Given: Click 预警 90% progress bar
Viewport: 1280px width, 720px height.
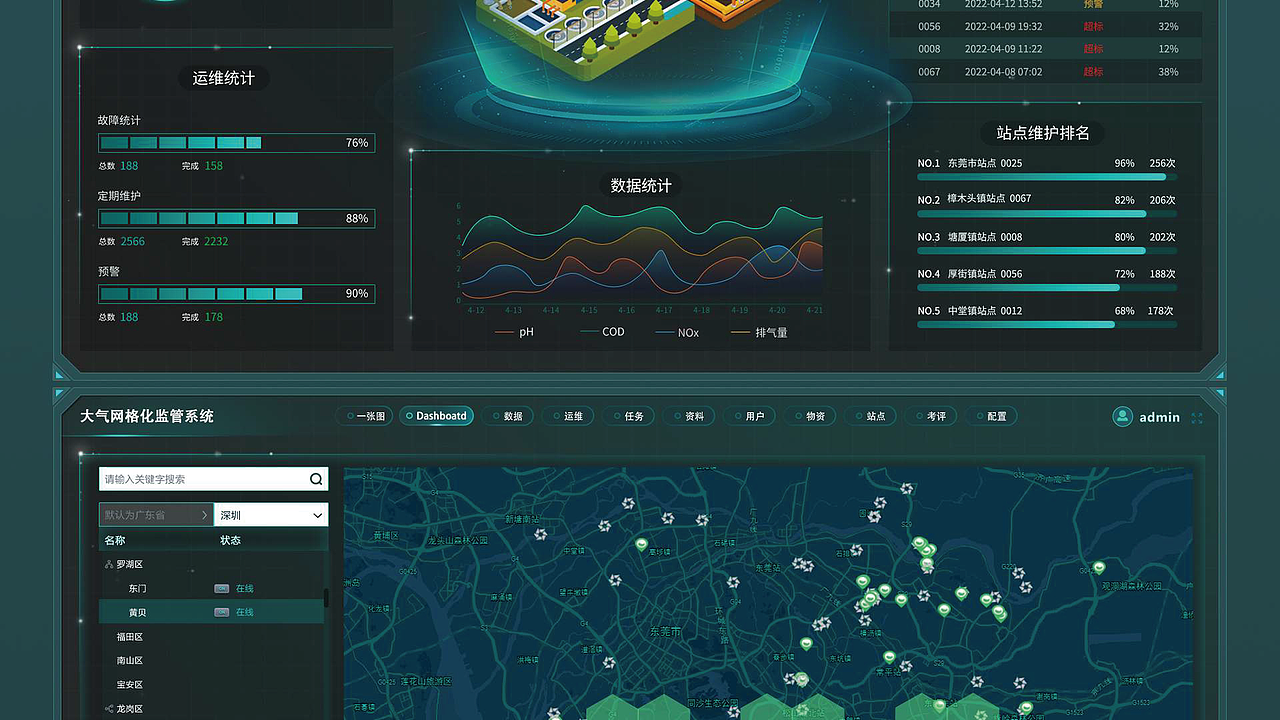Looking at the screenshot, I should [x=237, y=294].
